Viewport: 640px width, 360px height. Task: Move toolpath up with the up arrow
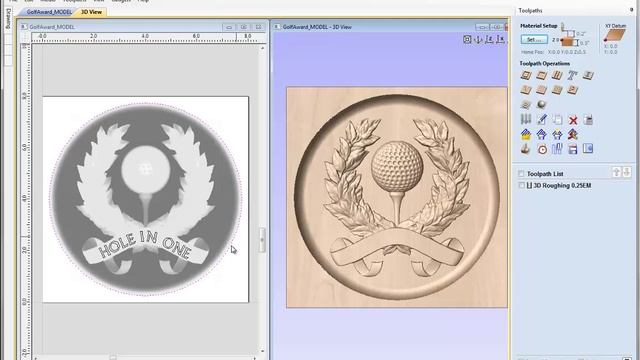[616, 172]
